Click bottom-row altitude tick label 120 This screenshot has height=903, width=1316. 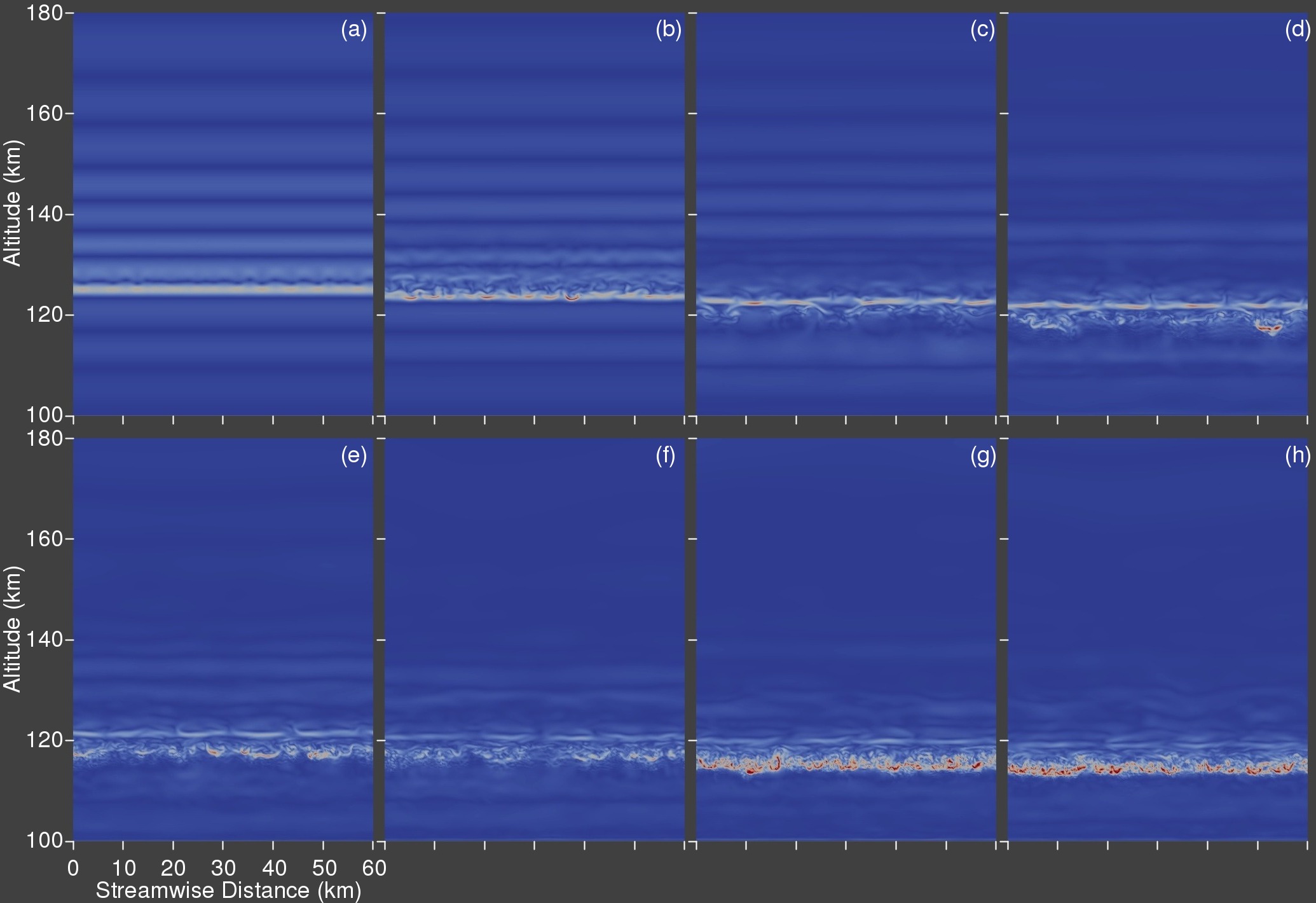click(44, 740)
